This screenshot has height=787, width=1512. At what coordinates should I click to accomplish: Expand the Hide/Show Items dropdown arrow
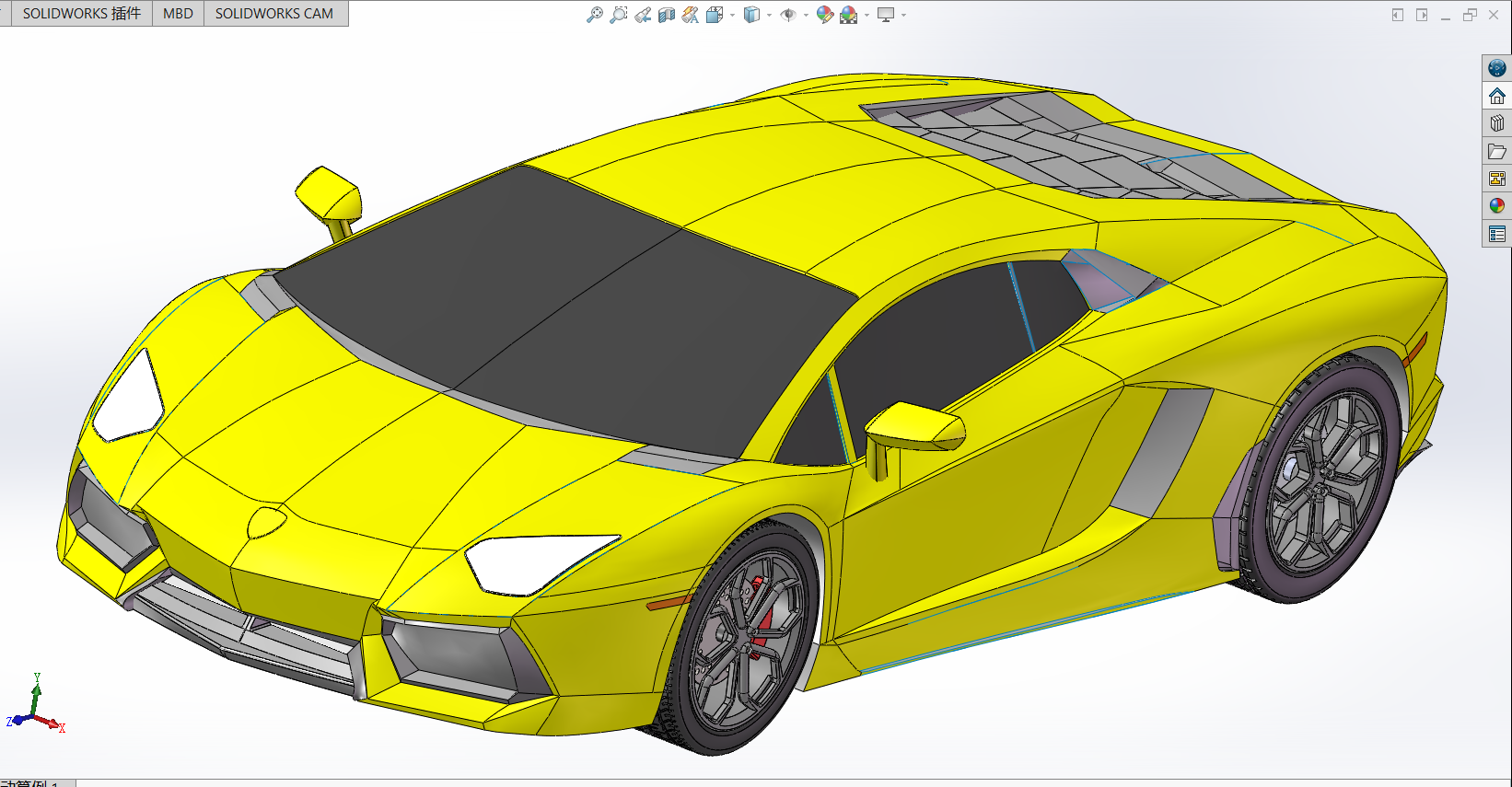[806, 15]
